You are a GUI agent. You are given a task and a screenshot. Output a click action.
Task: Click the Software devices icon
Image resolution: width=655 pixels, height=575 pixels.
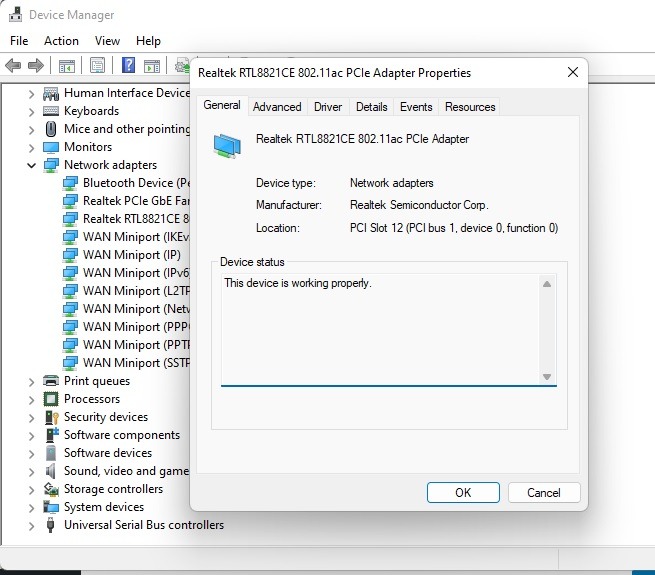pos(51,453)
